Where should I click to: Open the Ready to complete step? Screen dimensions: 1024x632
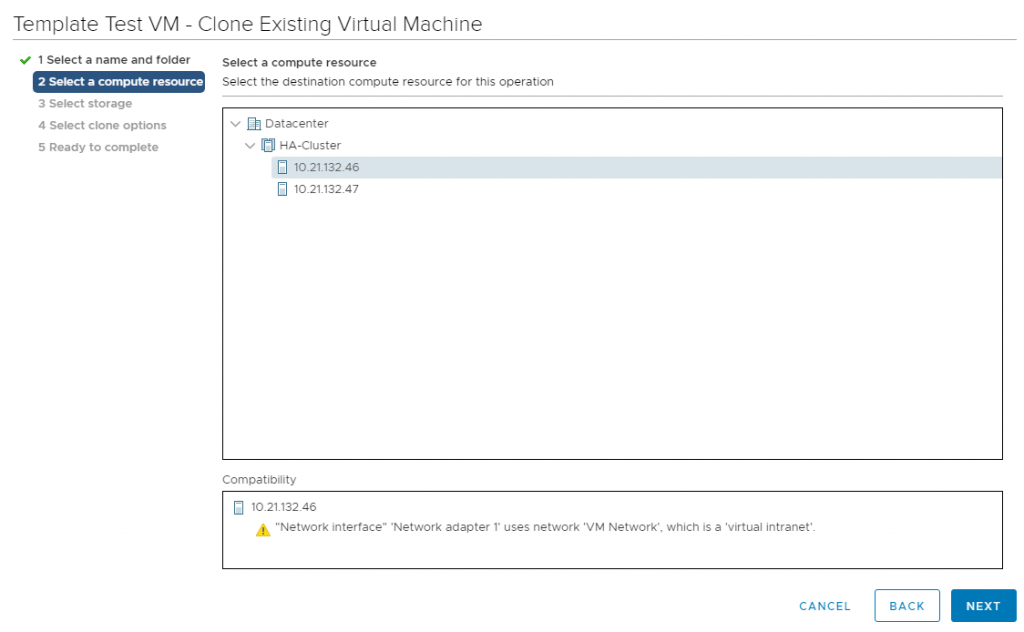(x=97, y=147)
